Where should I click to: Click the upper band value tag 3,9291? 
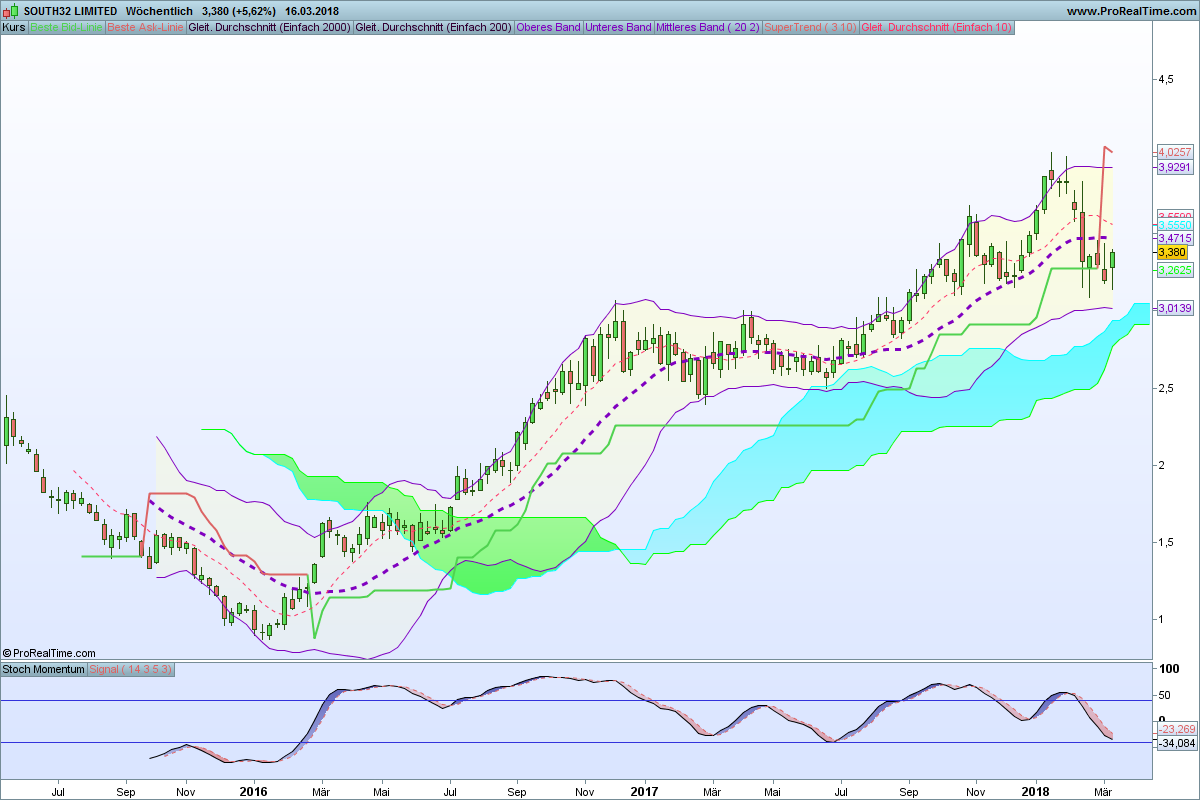point(1174,168)
